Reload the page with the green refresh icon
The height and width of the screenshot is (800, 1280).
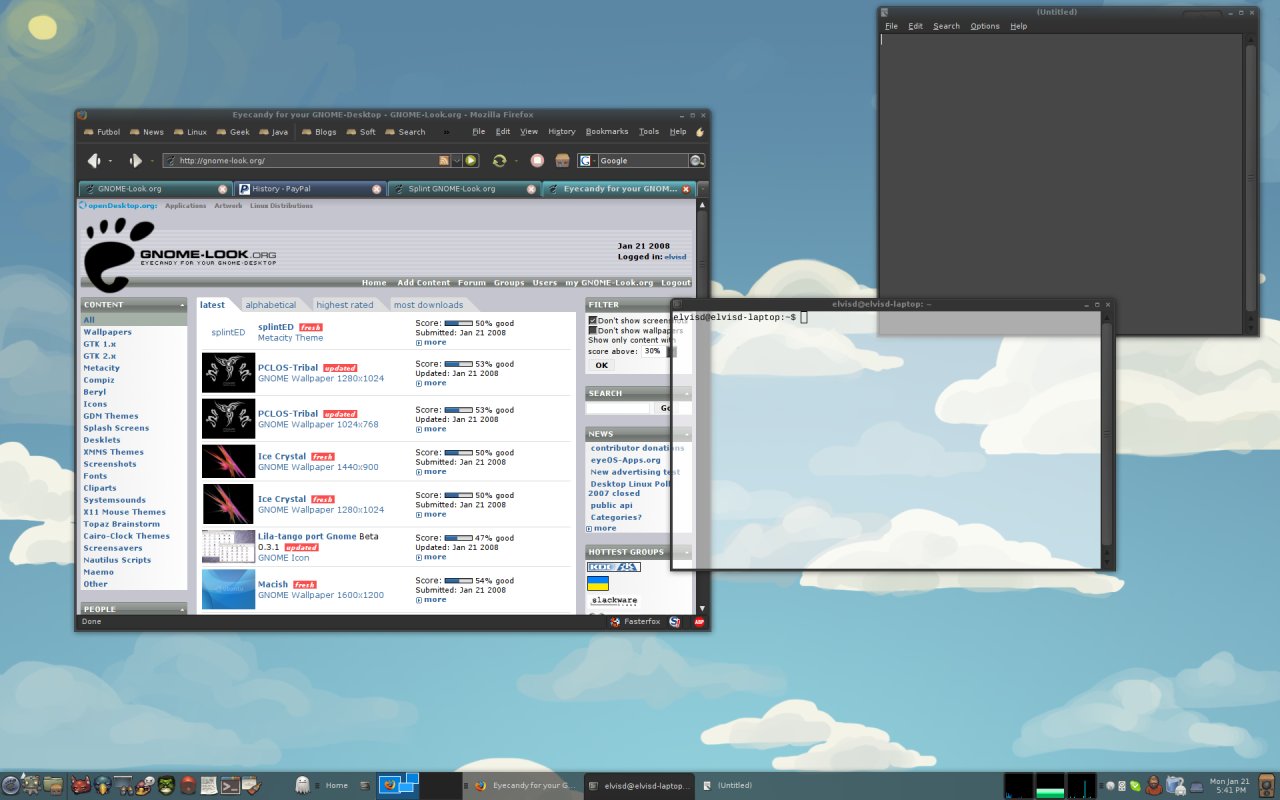coord(499,160)
